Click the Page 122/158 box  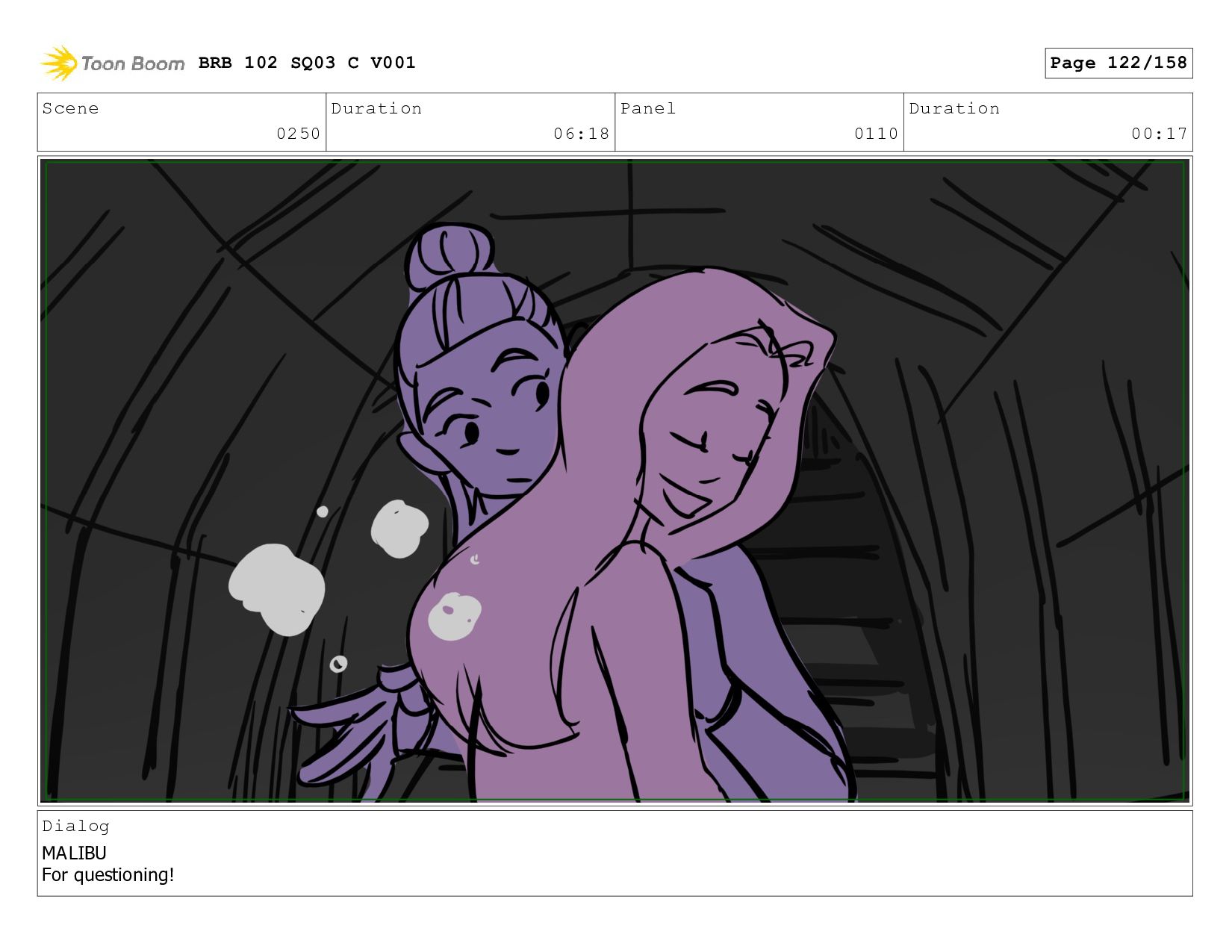coord(1119,63)
